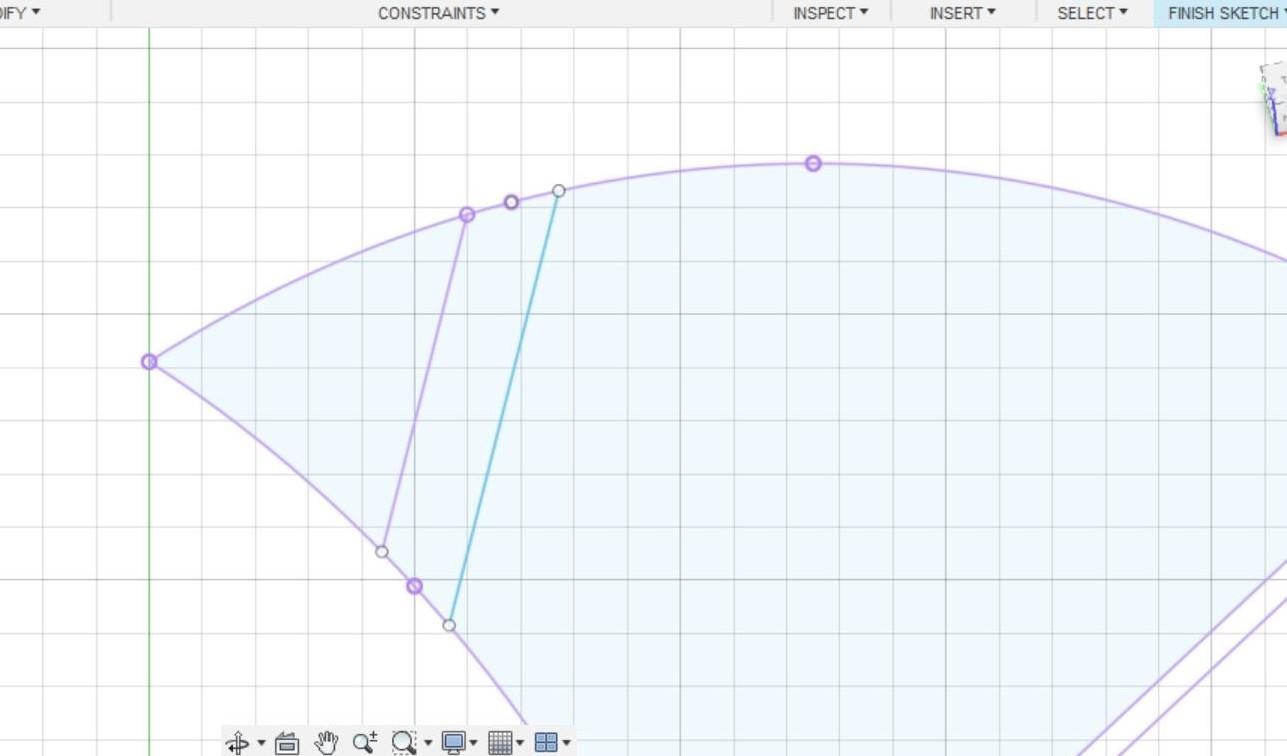This screenshot has width=1287, height=756.
Task: Click the Grid and Snaps icon
Action: 500,742
